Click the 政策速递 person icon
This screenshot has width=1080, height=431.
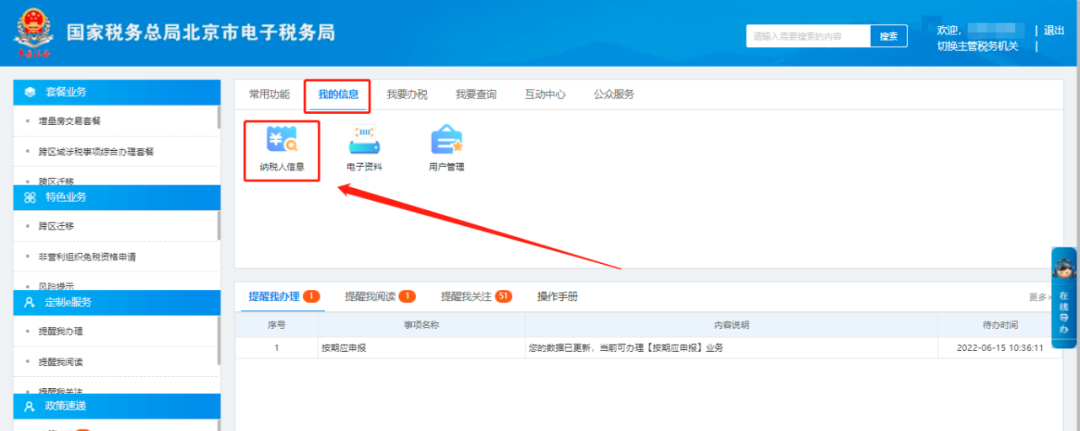(x=30, y=406)
